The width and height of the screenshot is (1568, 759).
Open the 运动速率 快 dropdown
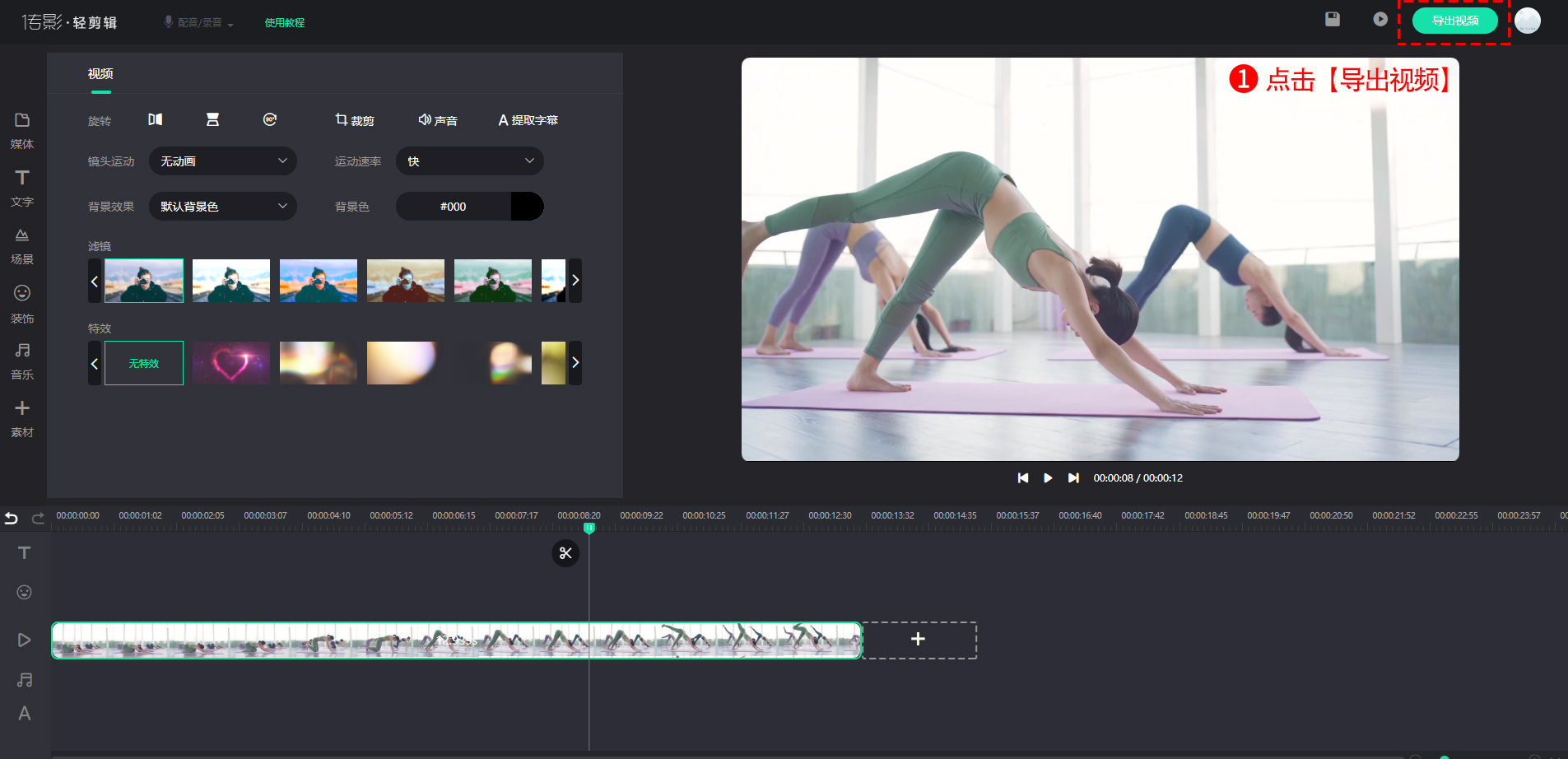tap(470, 161)
